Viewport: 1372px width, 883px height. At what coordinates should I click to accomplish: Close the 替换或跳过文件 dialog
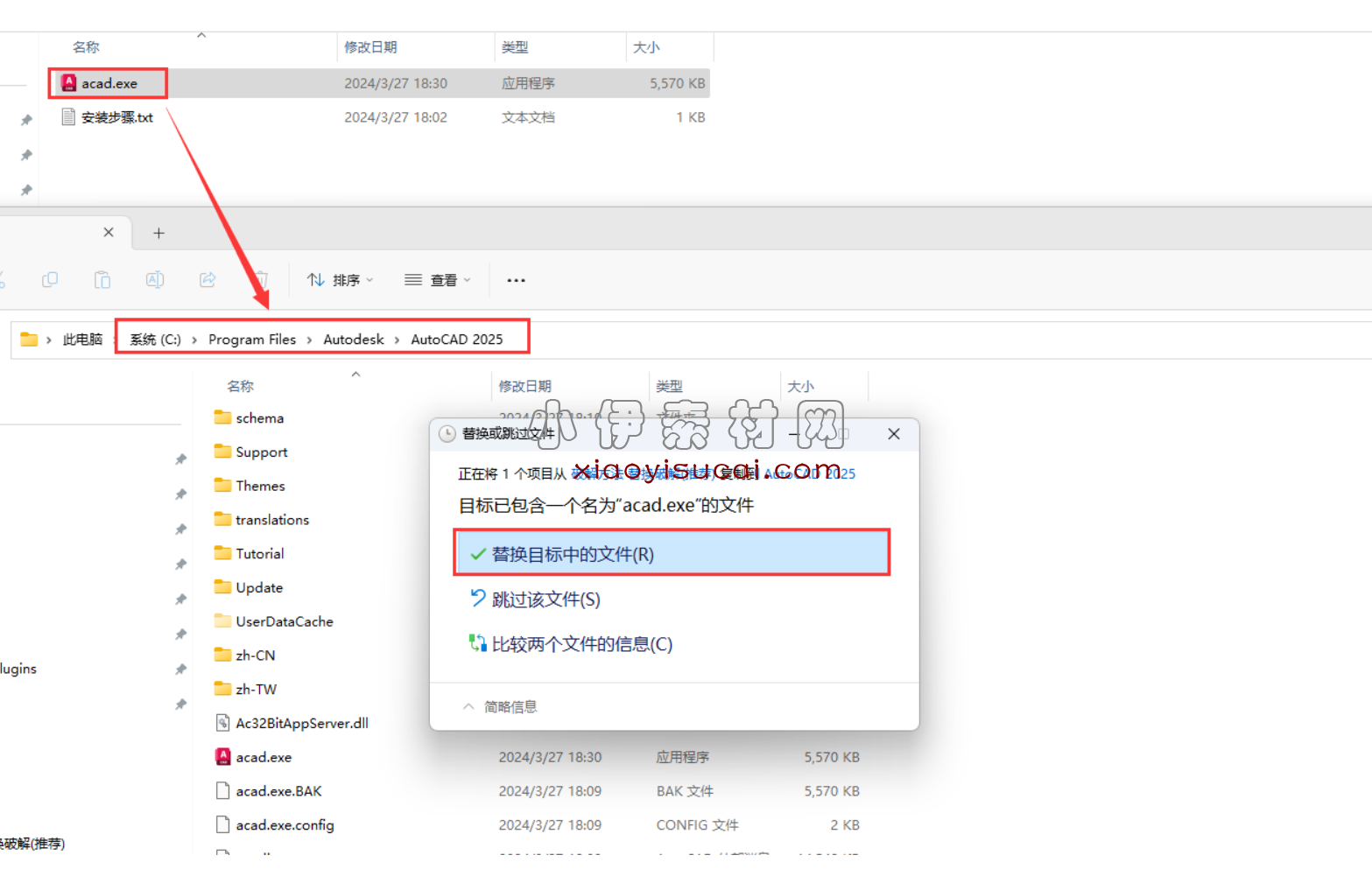pyautogui.click(x=894, y=434)
